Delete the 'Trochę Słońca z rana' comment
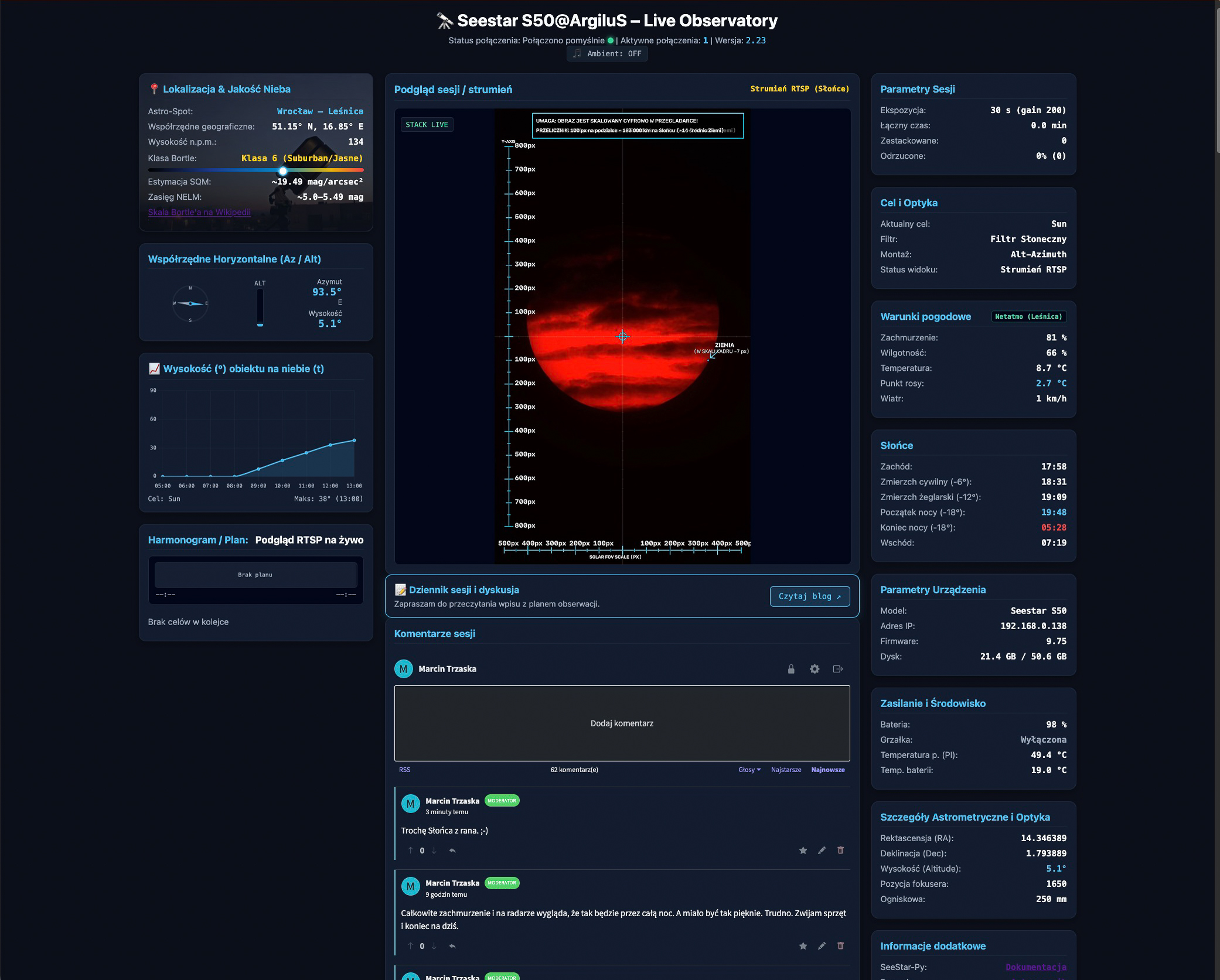Image resolution: width=1220 pixels, height=980 pixels. [x=841, y=851]
